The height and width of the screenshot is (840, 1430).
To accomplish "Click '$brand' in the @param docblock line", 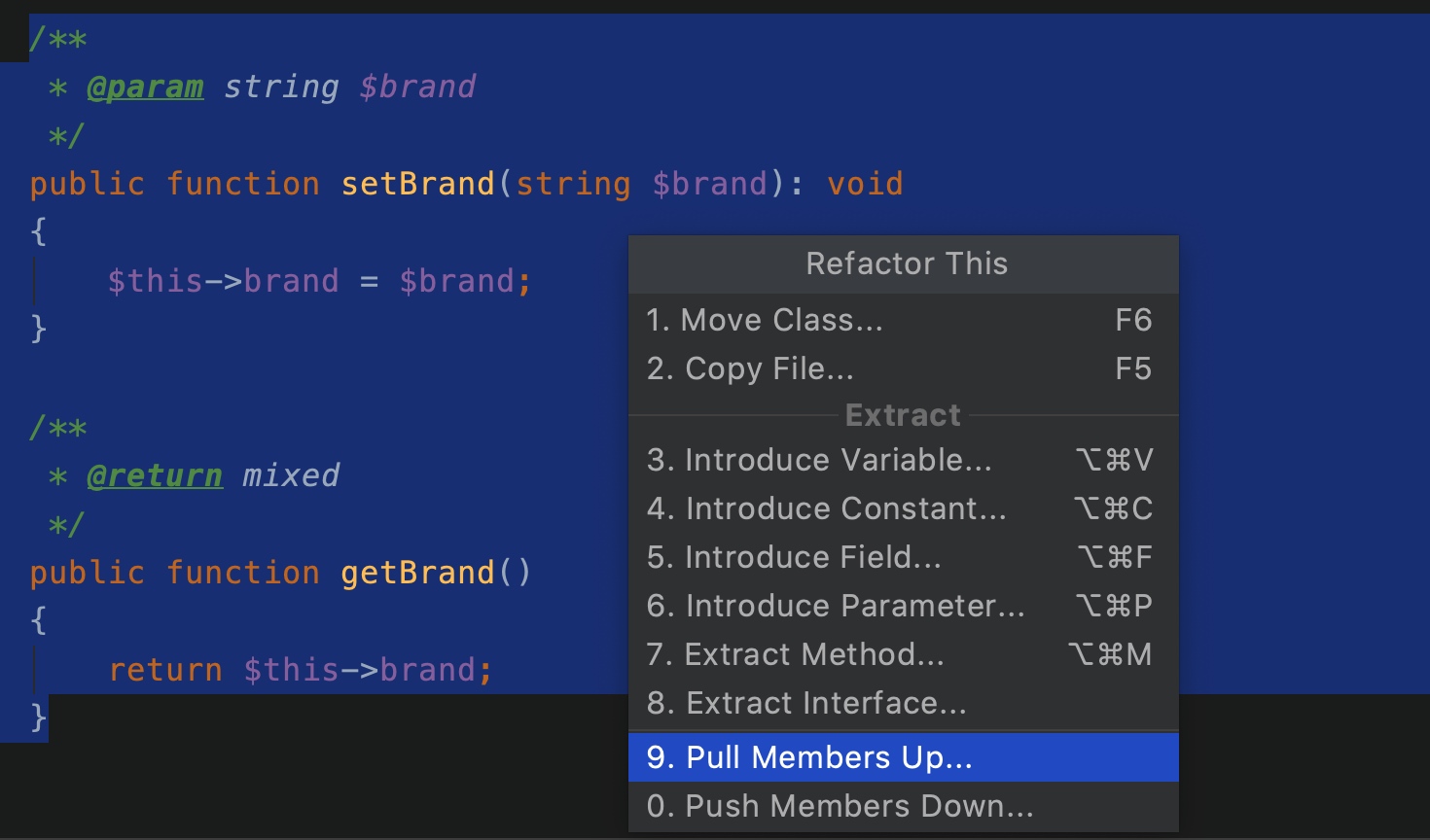I will (417, 87).
